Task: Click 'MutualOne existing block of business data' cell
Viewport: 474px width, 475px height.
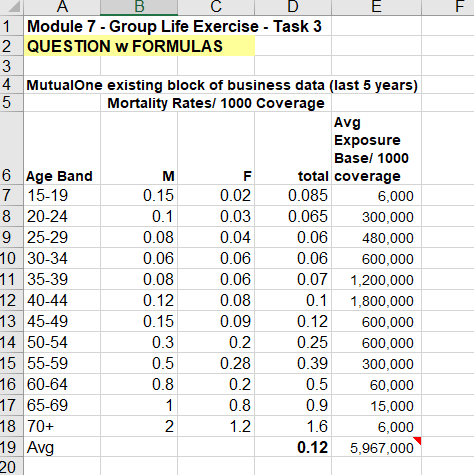Action: point(222,85)
